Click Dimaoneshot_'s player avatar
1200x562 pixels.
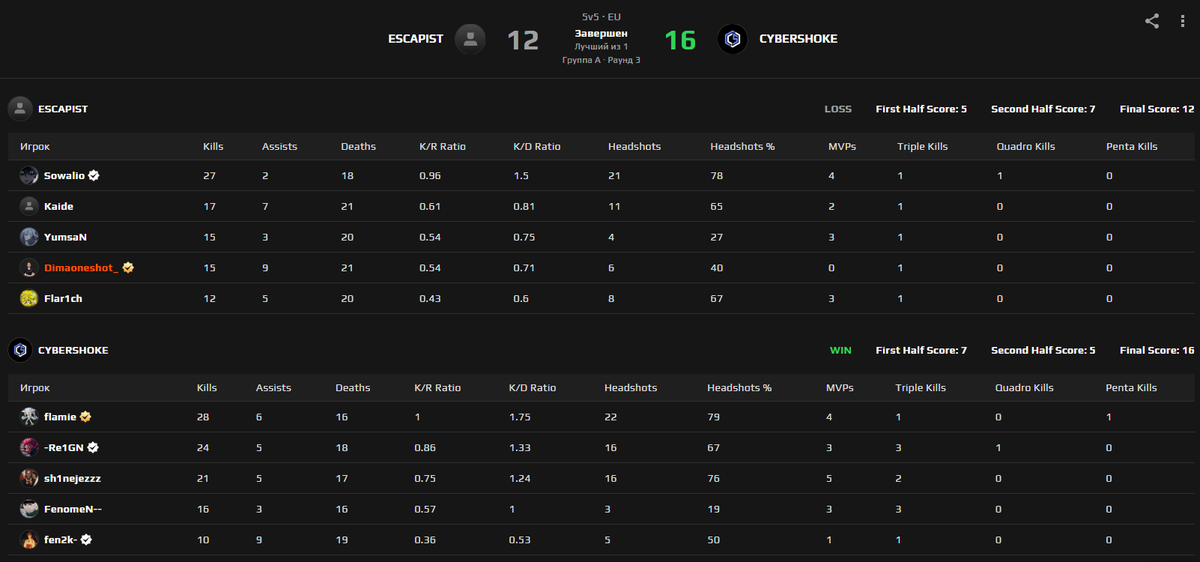tap(29, 267)
